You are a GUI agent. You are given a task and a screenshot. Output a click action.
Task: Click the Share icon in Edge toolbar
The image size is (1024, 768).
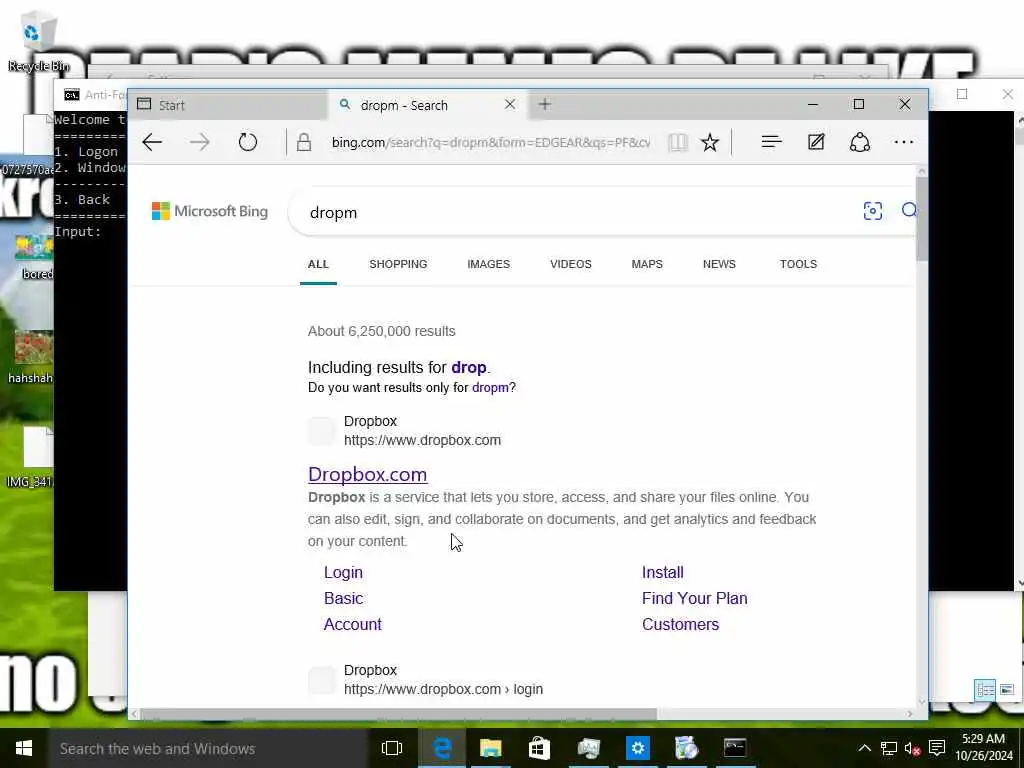tap(859, 142)
